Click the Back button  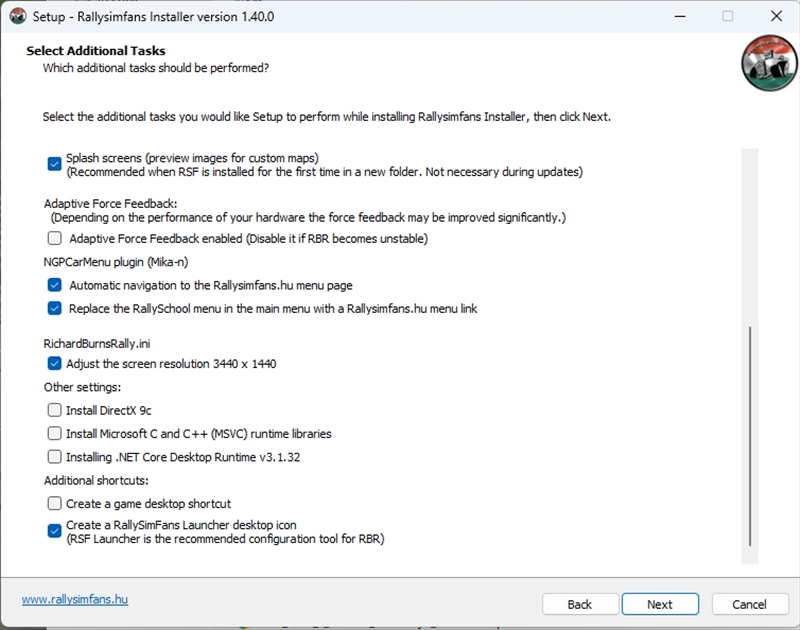(579, 604)
